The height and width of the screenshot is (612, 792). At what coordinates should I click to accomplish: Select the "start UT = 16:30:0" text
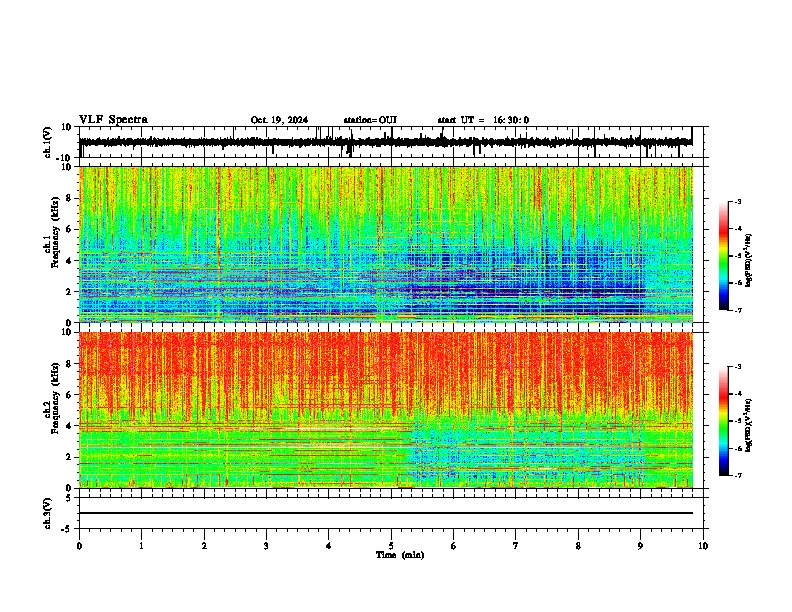pyautogui.click(x=483, y=120)
